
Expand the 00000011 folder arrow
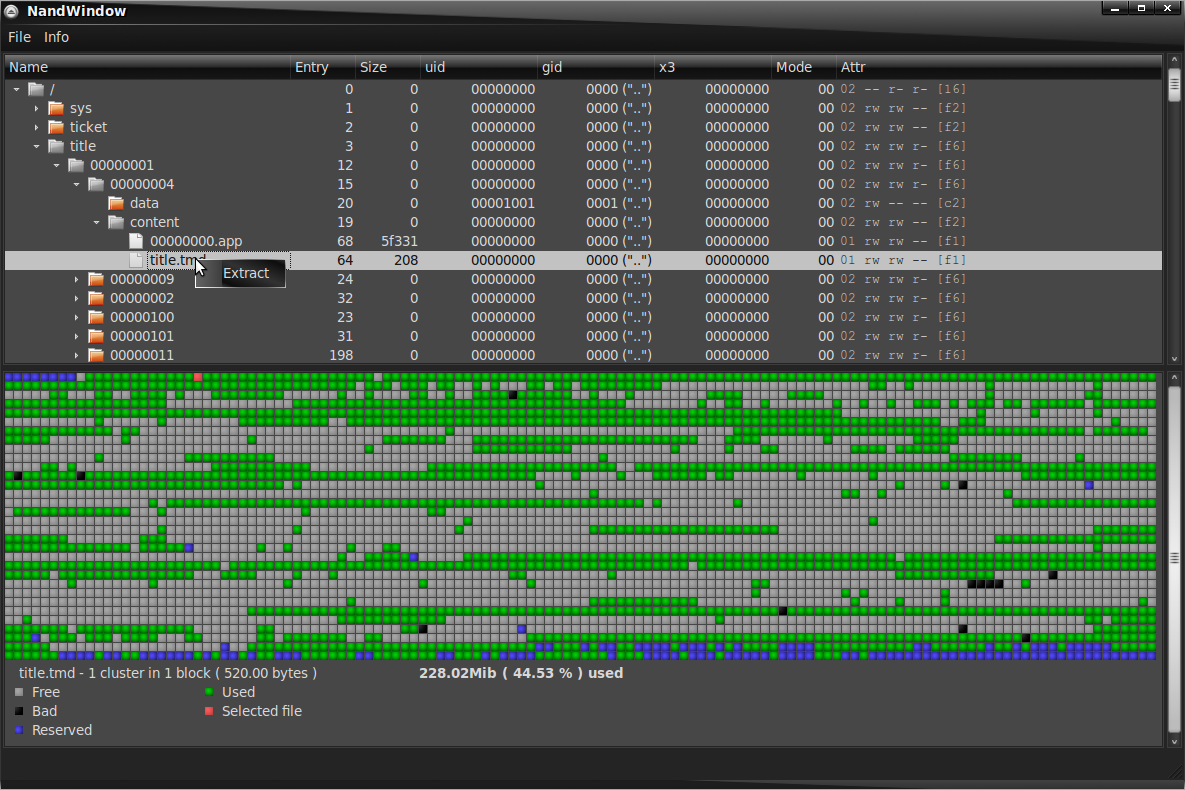click(76, 355)
